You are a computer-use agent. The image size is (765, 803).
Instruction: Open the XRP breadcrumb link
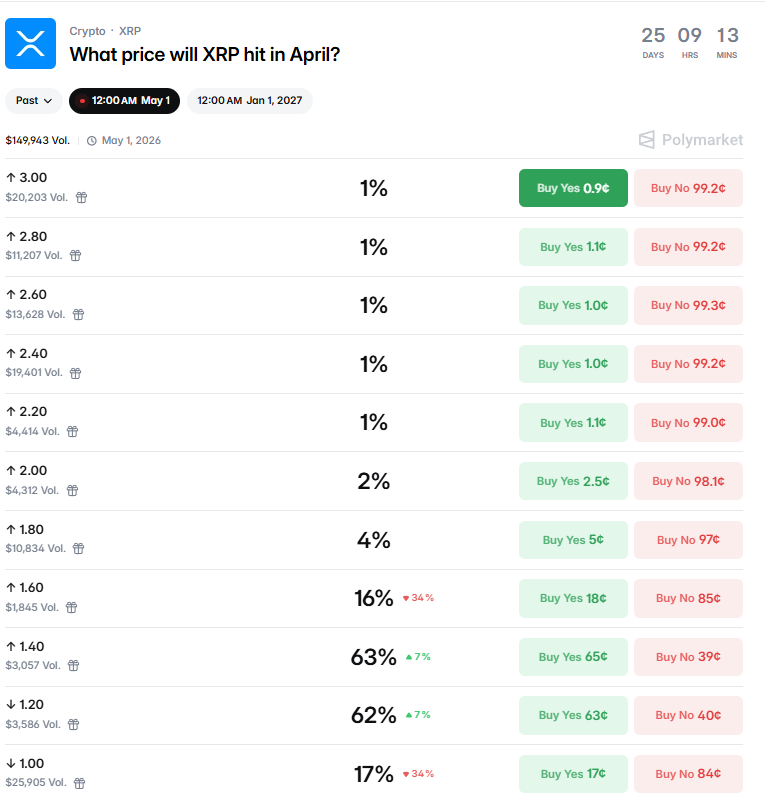pyautogui.click(x=130, y=30)
